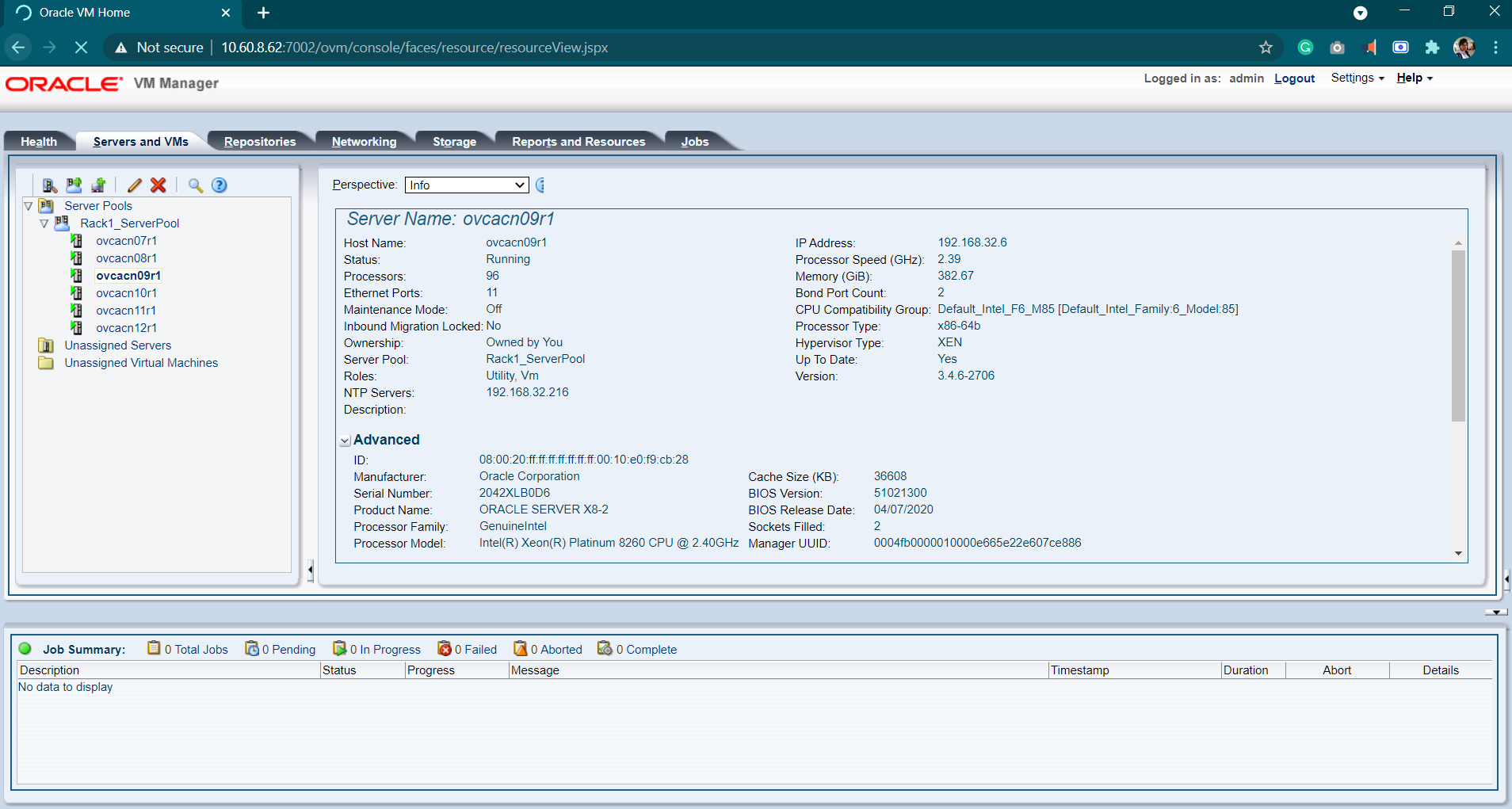Click the Logout link
Viewport: 1512px width, 809px height.
tap(1294, 78)
